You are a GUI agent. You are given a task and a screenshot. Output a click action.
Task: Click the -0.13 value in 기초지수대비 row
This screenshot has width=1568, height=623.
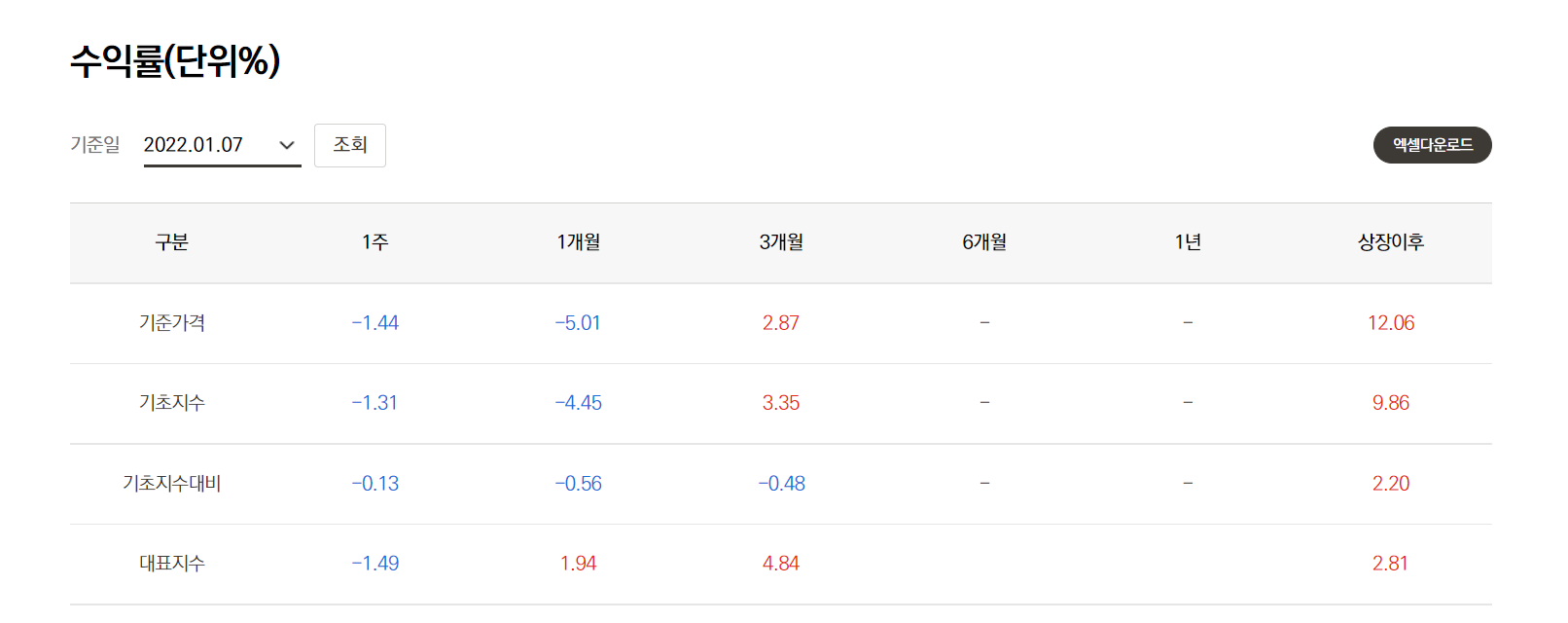(374, 484)
